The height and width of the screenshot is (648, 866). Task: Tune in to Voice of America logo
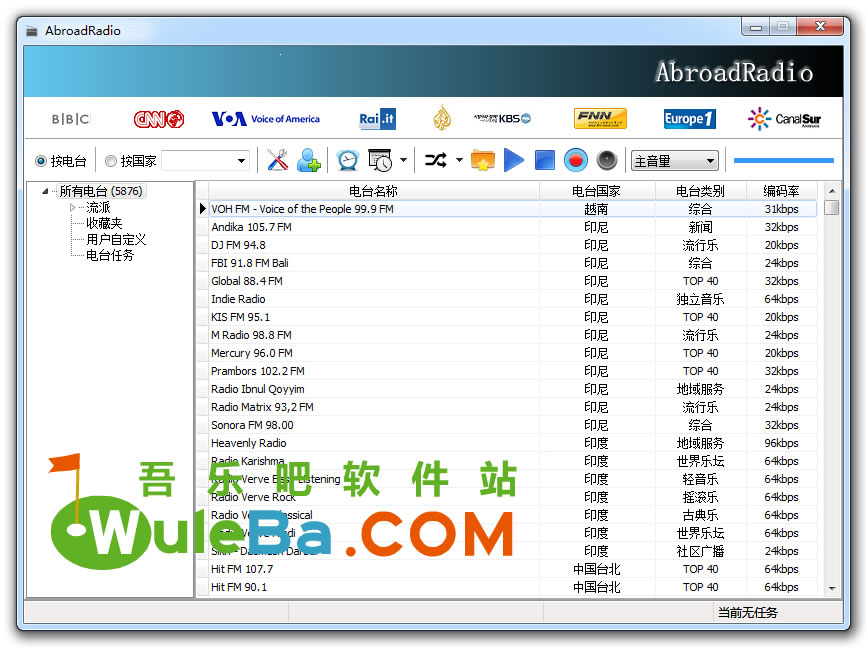(x=266, y=119)
